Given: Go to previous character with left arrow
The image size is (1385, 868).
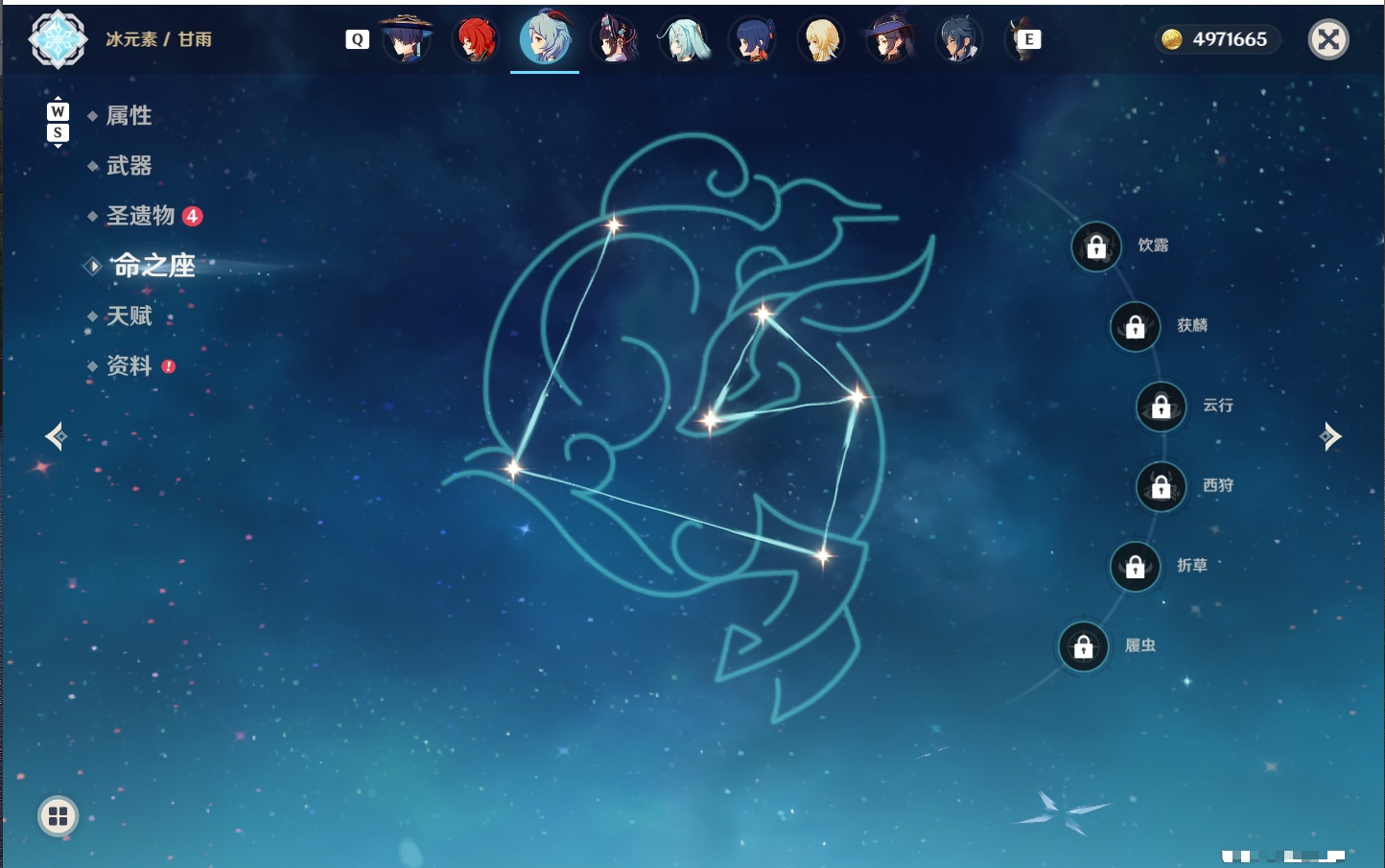Looking at the screenshot, I should 56,436.
